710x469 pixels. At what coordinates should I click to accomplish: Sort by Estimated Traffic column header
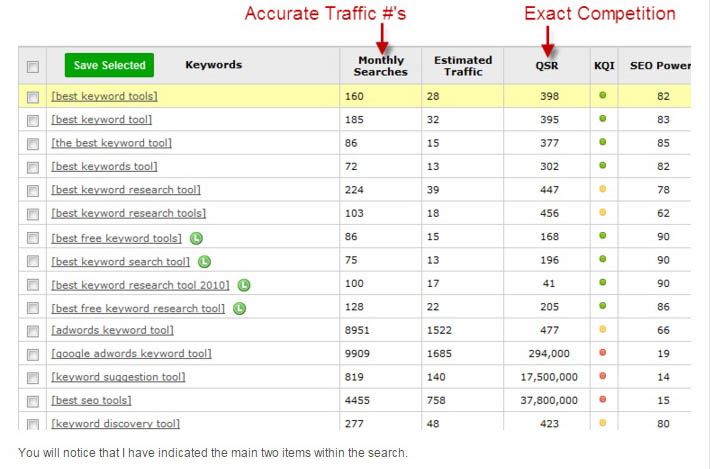tap(463, 66)
